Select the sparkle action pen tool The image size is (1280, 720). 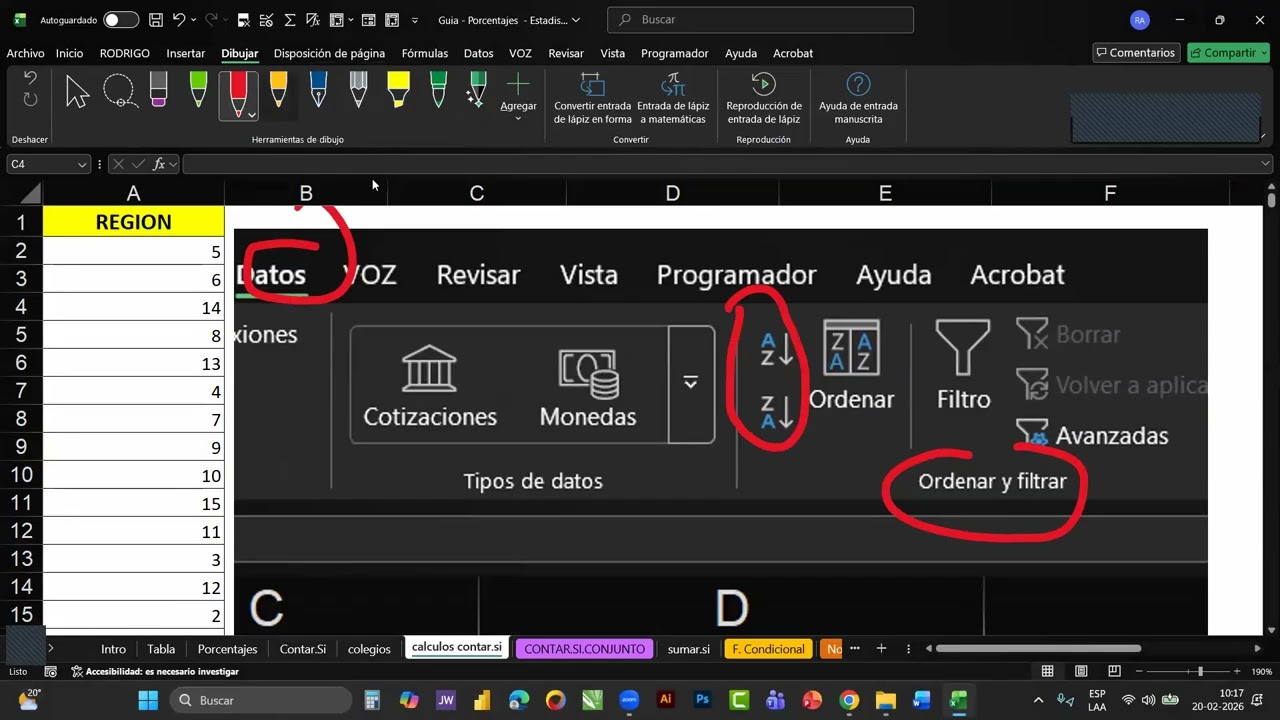[477, 90]
